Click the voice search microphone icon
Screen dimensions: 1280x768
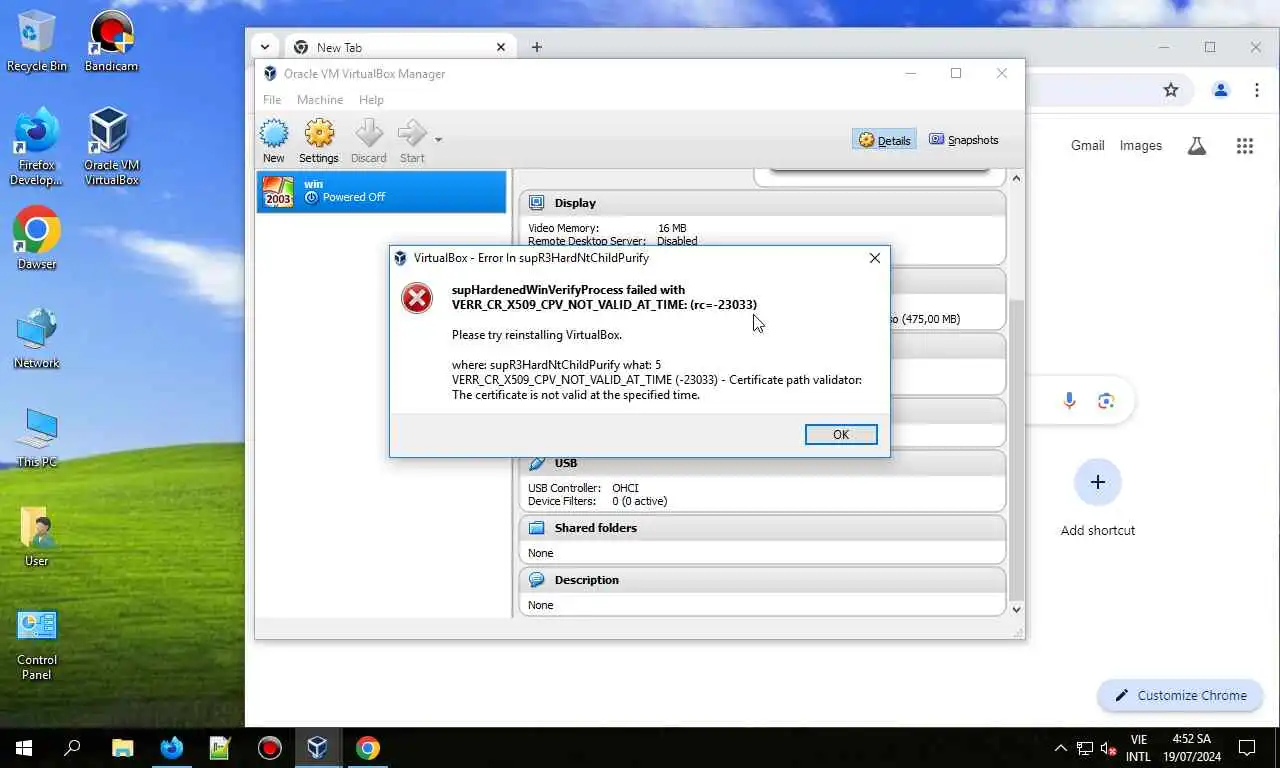(x=1069, y=401)
